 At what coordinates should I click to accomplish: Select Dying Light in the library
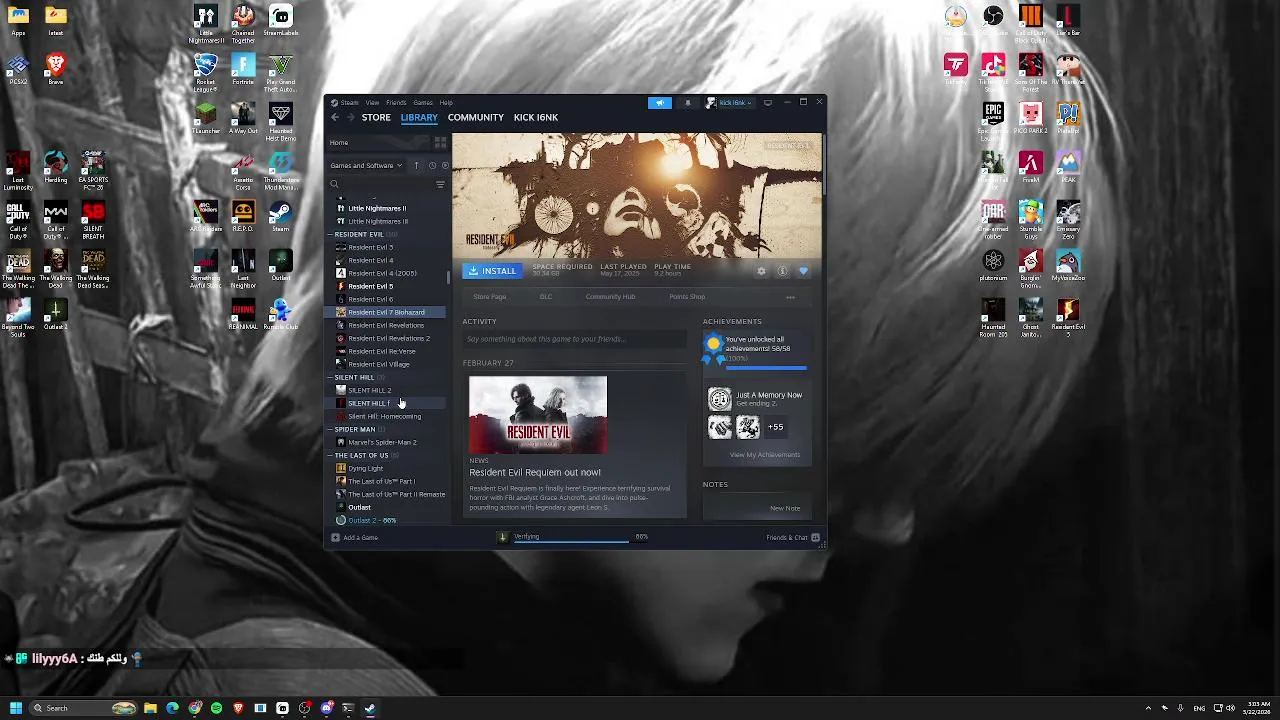[365, 468]
